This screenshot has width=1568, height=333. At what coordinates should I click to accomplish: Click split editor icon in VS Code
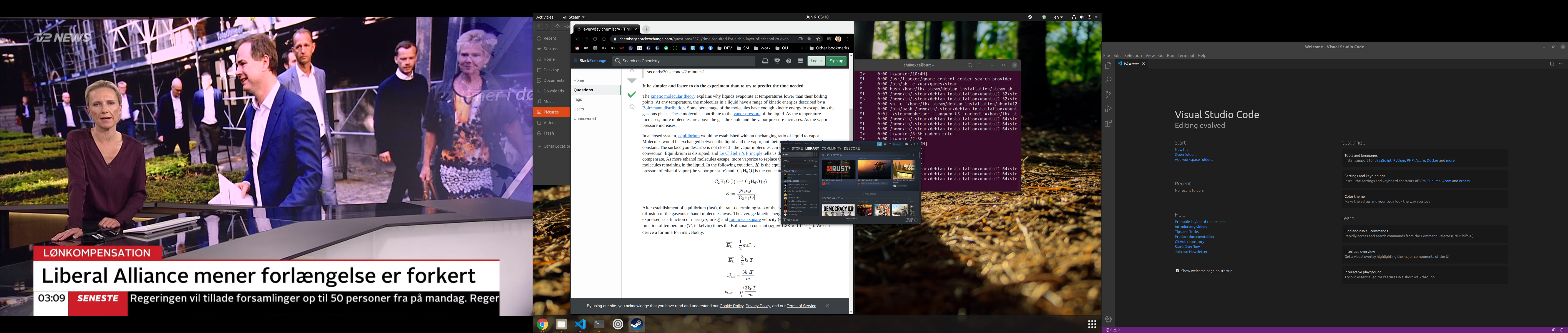1552,63
